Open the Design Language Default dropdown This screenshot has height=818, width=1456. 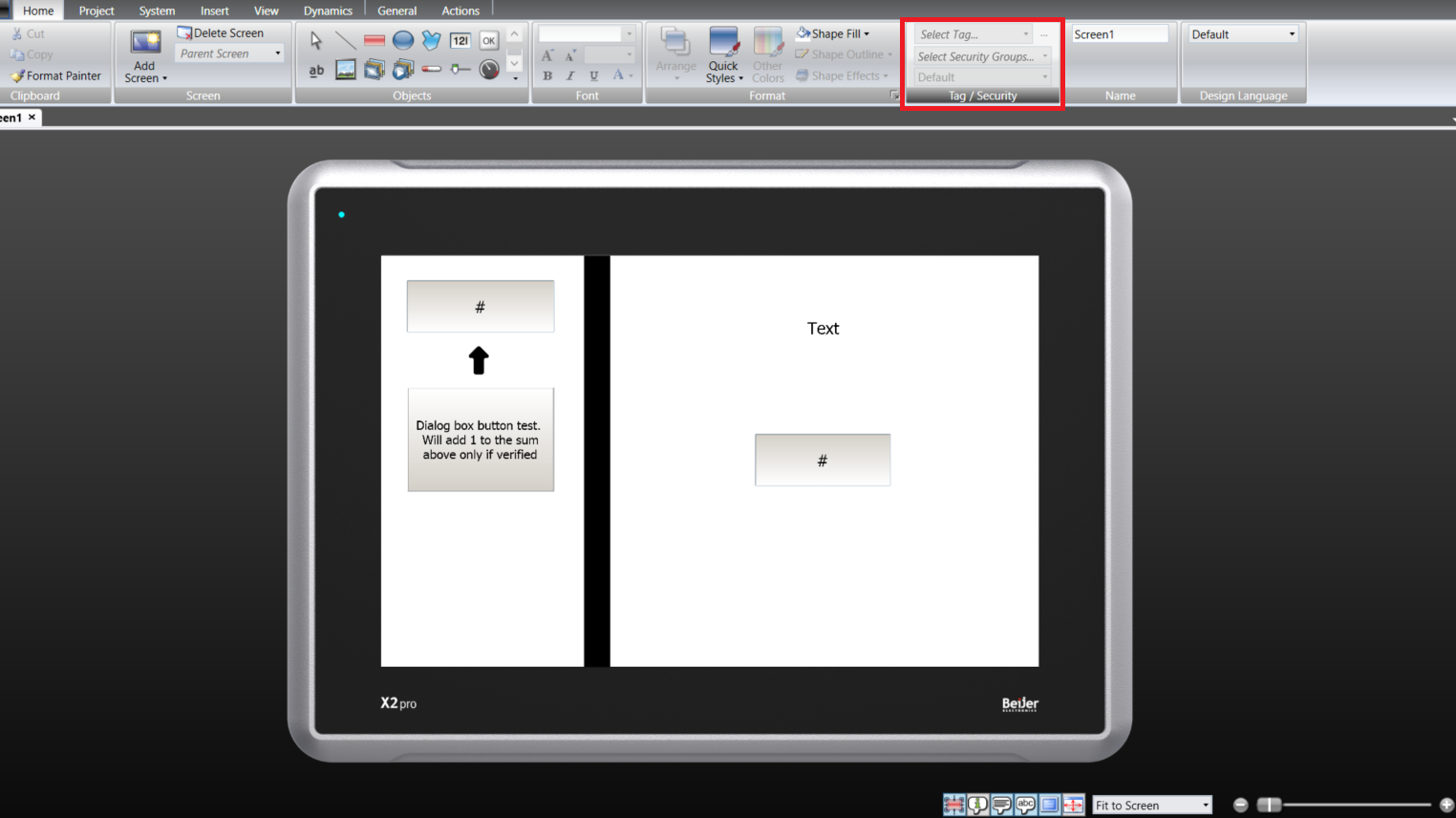pyautogui.click(x=1243, y=34)
